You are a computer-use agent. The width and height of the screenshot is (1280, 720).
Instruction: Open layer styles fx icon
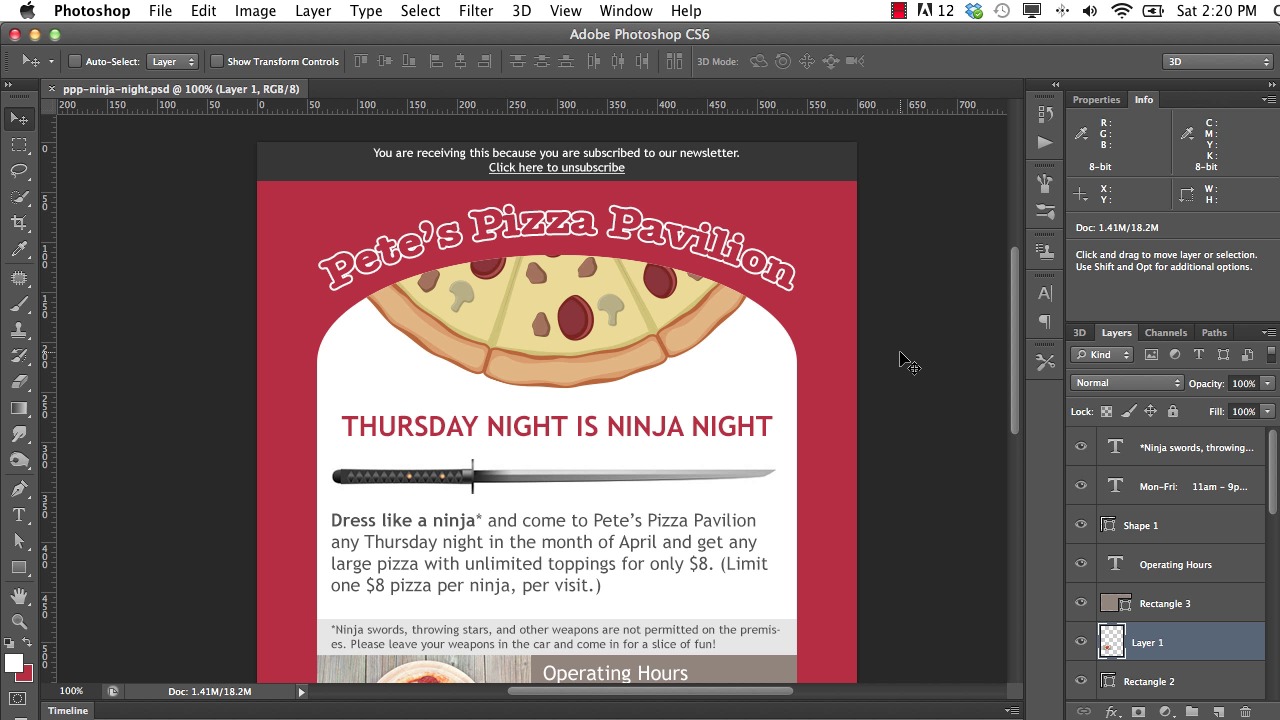[x=1111, y=711]
